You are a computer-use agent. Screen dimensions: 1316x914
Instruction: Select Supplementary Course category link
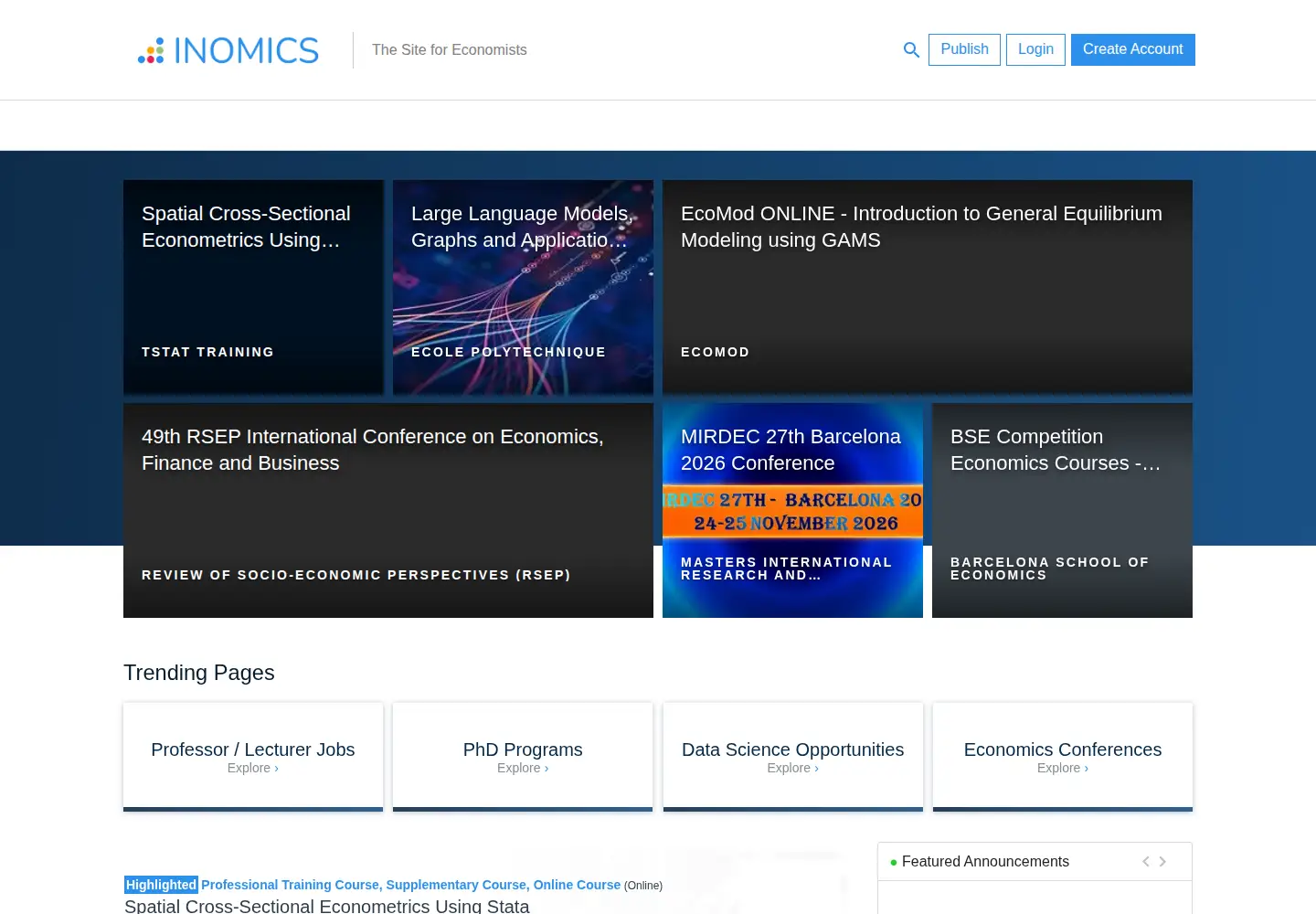pos(456,885)
